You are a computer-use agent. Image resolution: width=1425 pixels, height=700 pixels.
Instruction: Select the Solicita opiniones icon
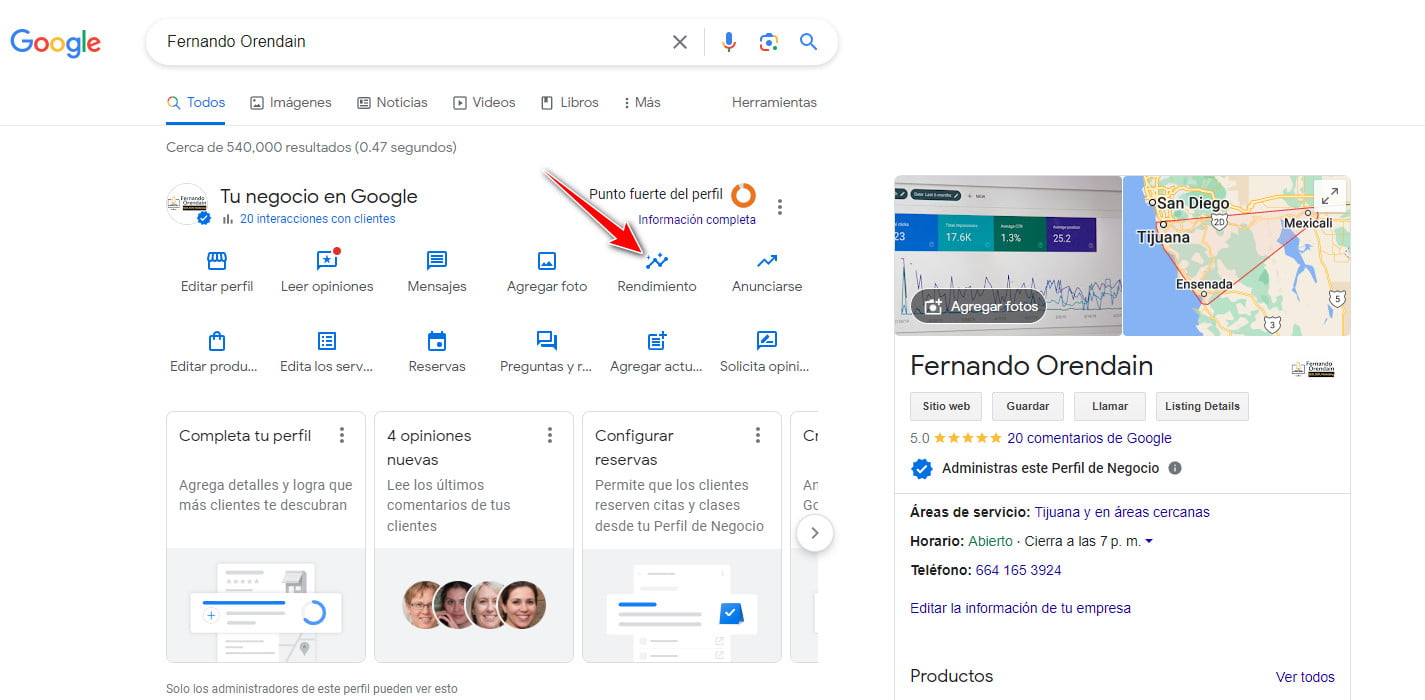pyautogui.click(x=765, y=342)
